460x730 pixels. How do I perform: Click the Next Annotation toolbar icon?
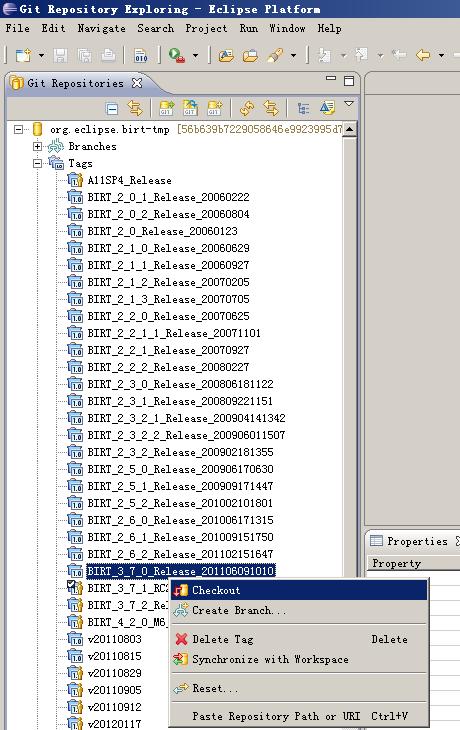(324, 55)
